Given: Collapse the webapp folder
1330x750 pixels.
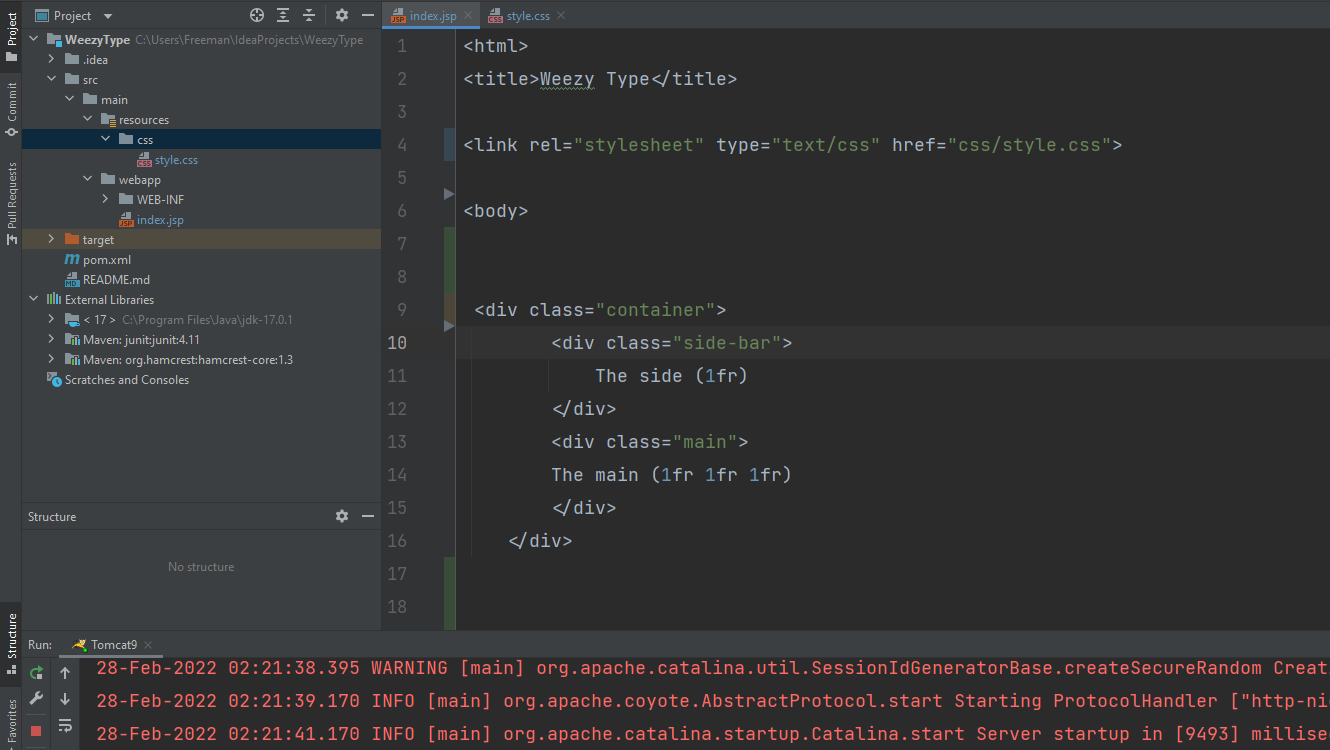Looking at the screenshot, I should click(88, 180).
